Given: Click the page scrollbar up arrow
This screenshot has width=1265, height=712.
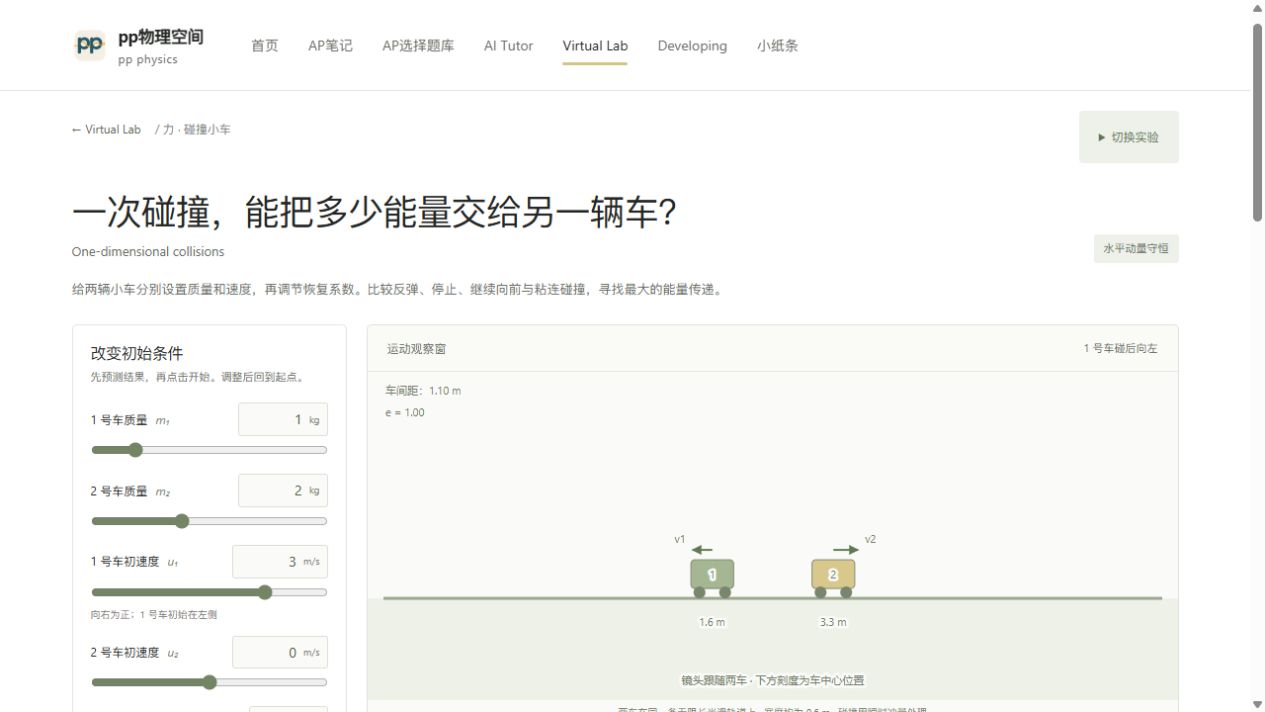Looking at the screenshot, I should coord(1258,8).
